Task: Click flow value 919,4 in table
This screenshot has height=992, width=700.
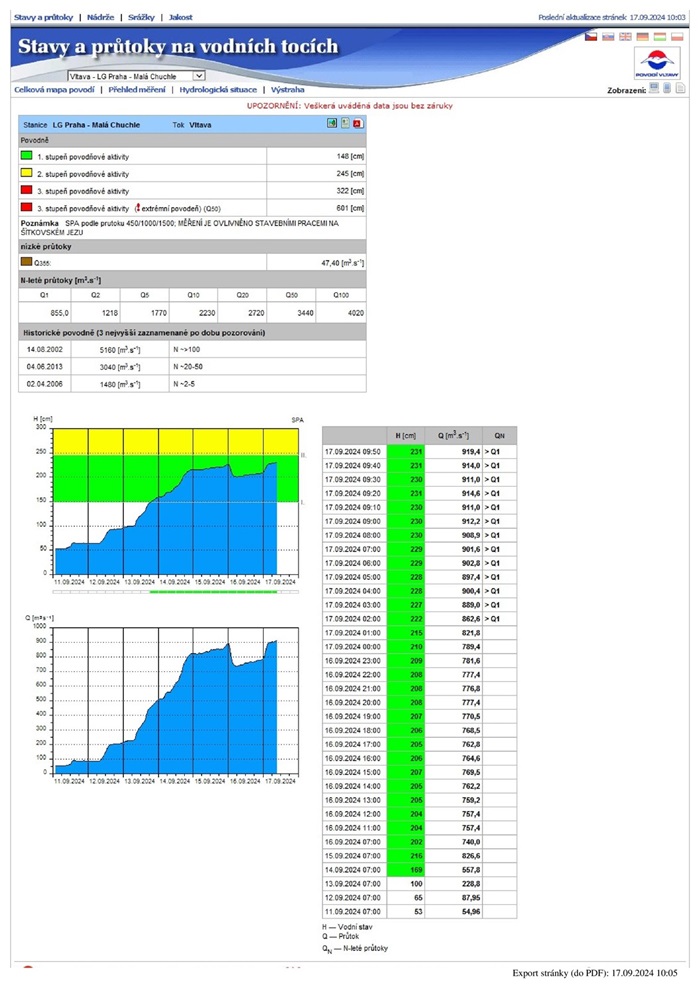Action: [471, 452]
